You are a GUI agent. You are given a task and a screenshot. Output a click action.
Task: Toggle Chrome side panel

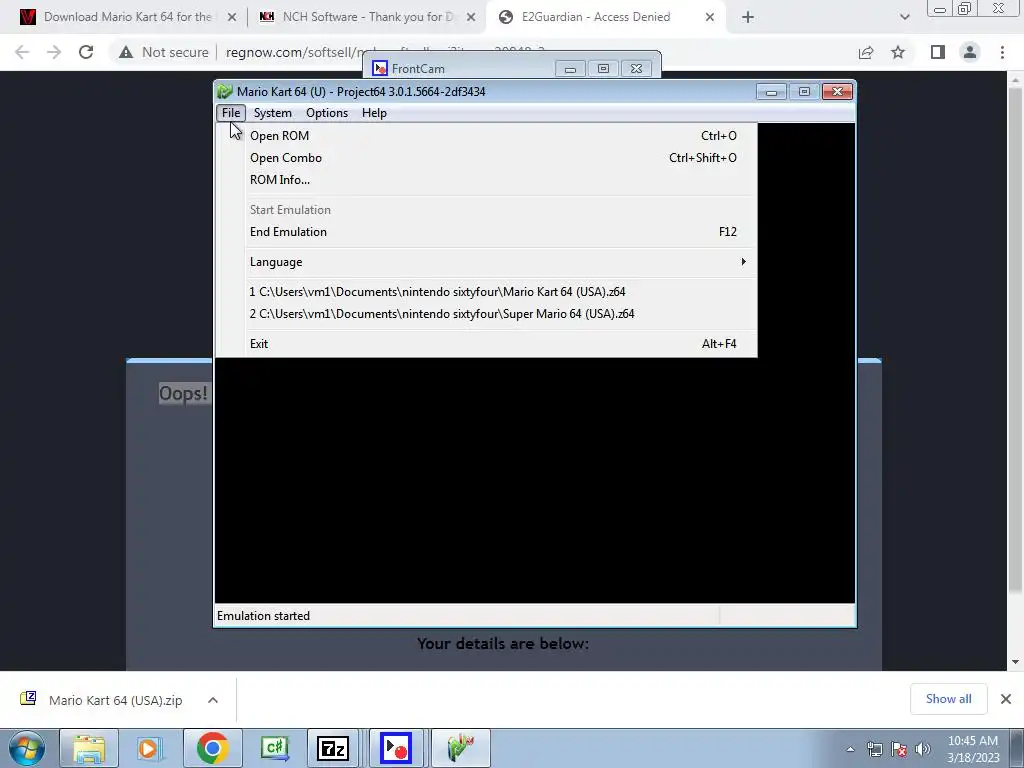pyautogui.click(x=938, y=52)
